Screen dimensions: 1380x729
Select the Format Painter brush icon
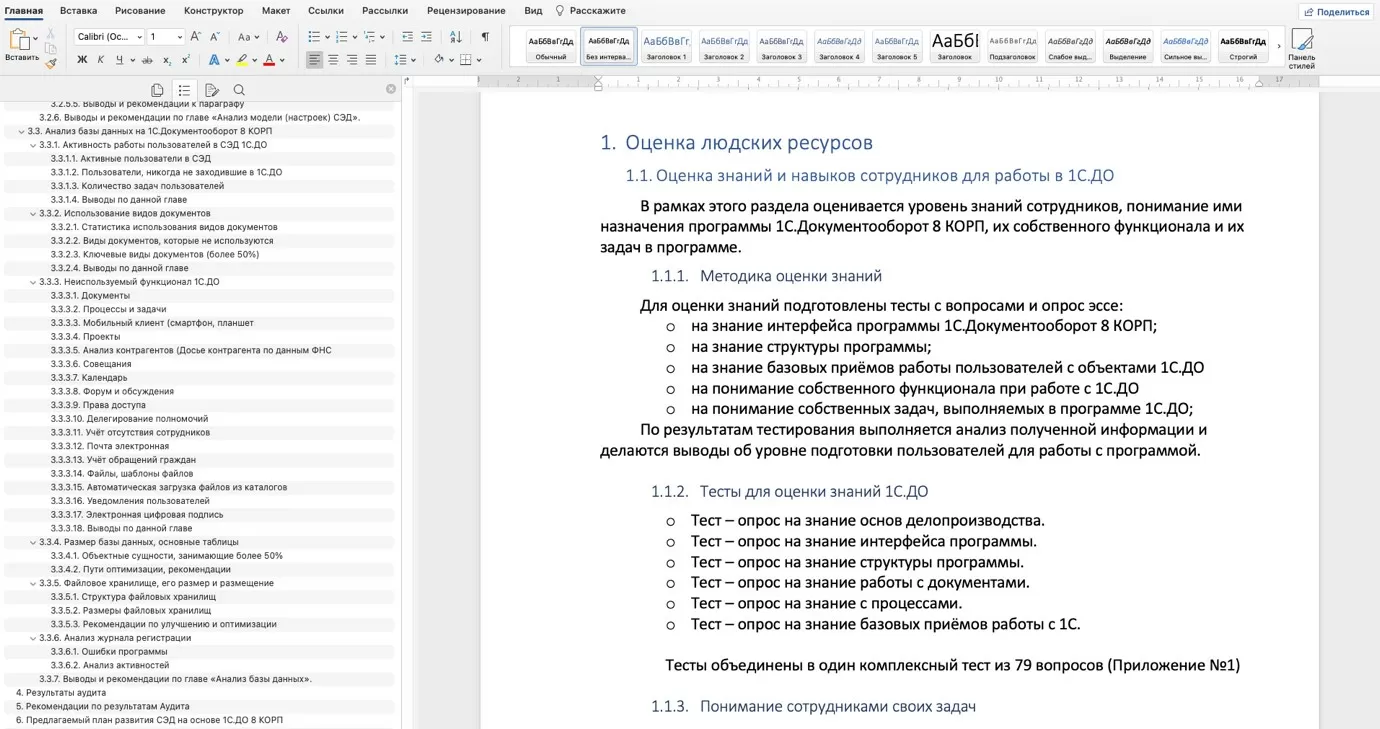click(50, 63)
